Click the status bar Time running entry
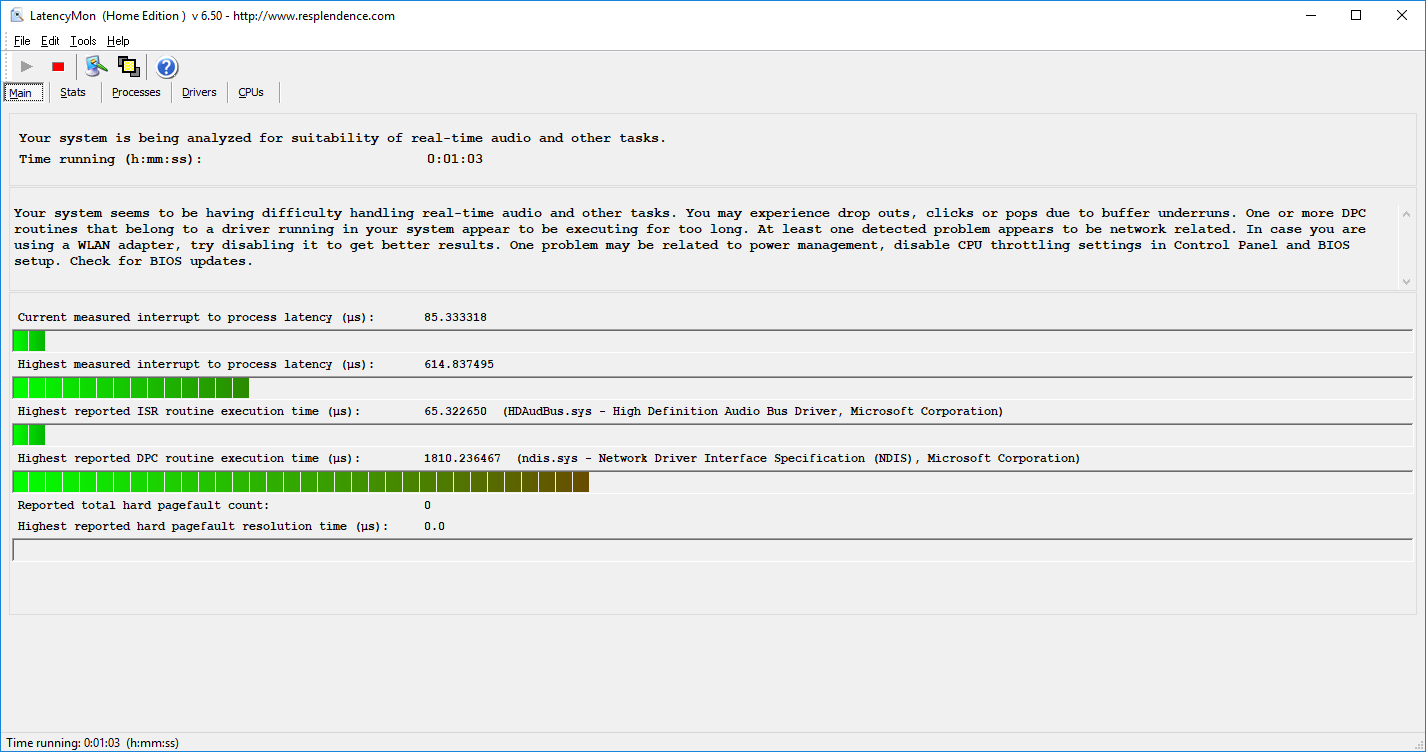Screen dimensions: 1426x752 93,743
